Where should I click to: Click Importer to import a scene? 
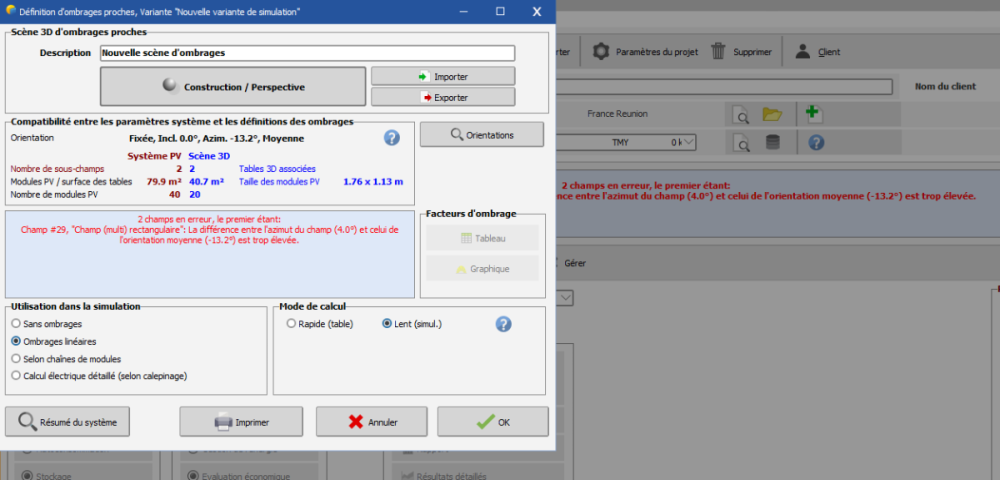(443, 76)
